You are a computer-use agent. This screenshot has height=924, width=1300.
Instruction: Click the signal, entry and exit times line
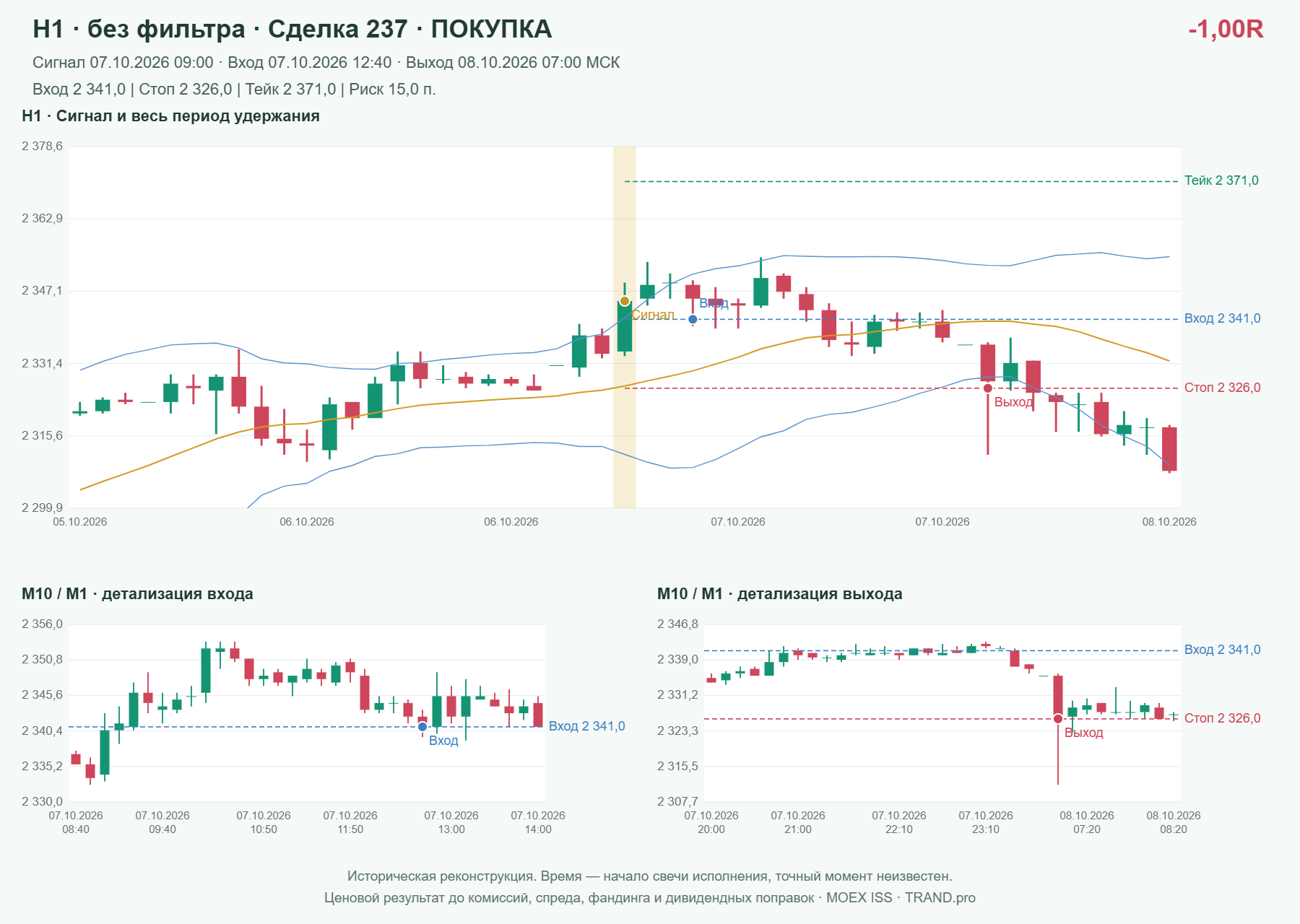tap(326, 63)
